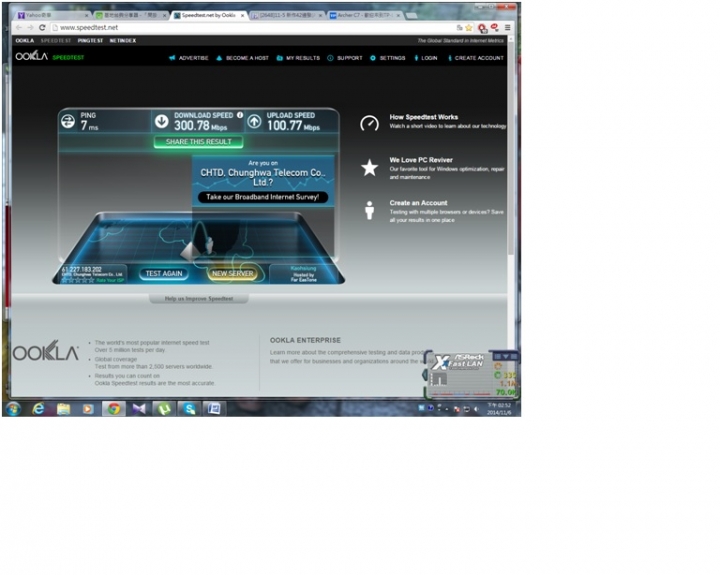Open NETINDEX in top navigation
Screen dimensions: 720x575
123,41
